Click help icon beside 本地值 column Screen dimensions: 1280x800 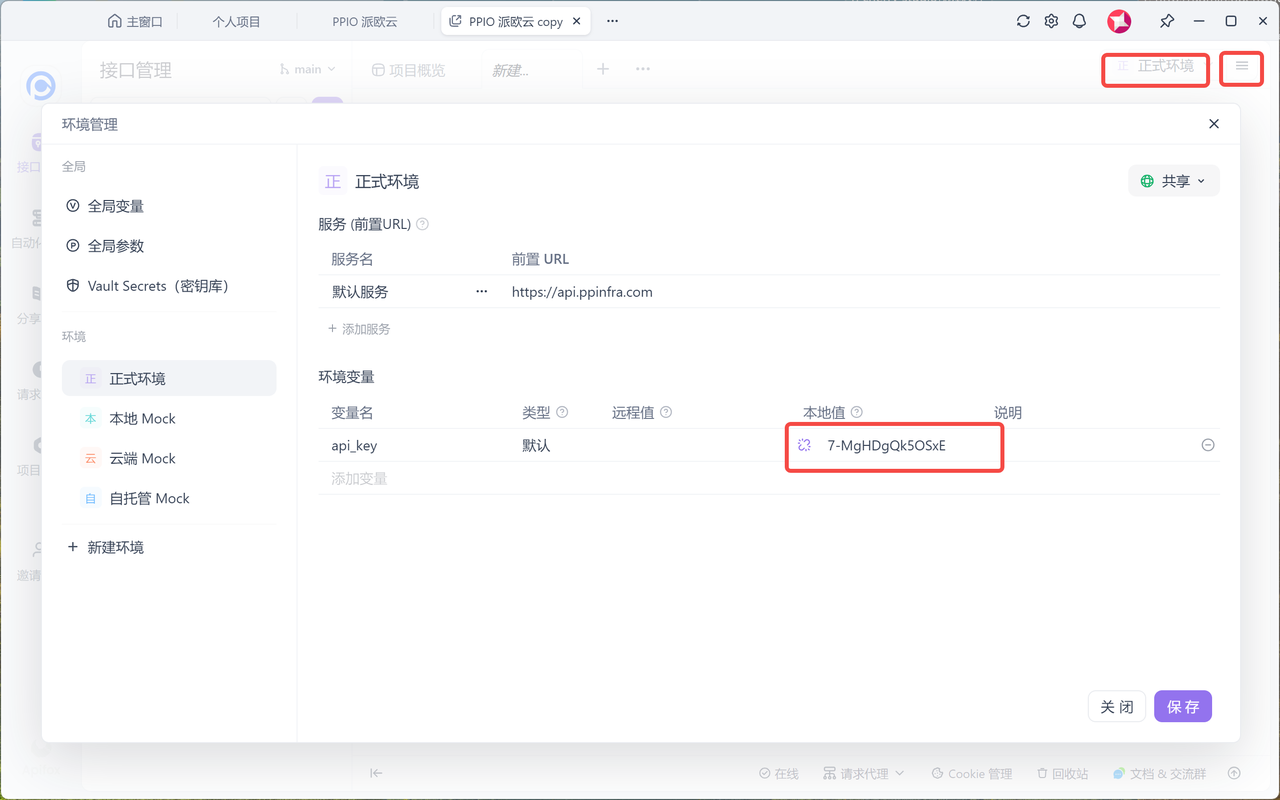[857, 412]
